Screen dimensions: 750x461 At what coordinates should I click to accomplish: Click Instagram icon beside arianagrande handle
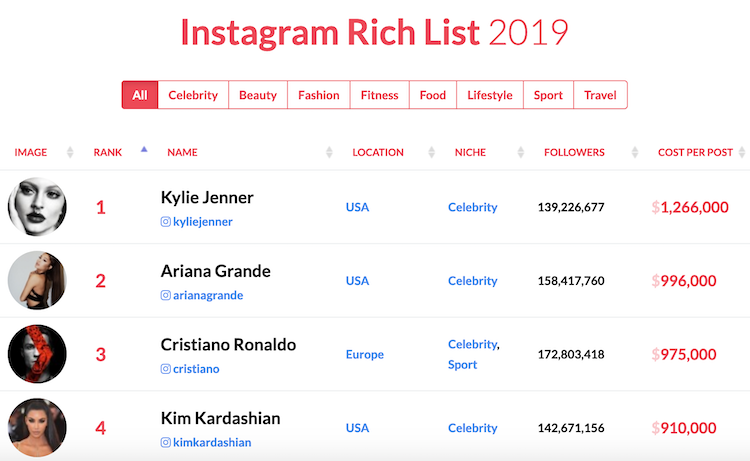(x=165, y=296)
